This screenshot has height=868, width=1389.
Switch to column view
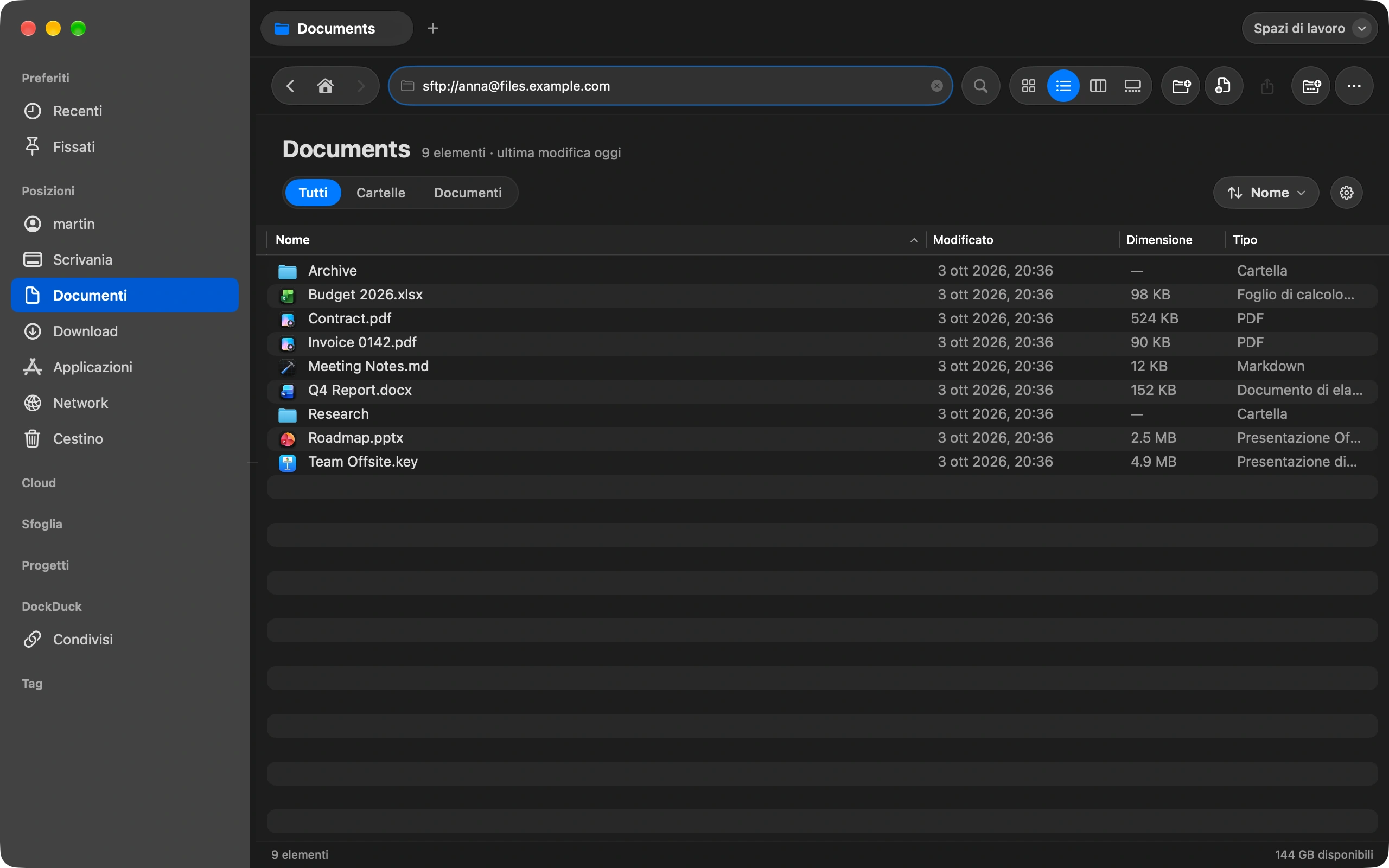(x=1098, y=86)
